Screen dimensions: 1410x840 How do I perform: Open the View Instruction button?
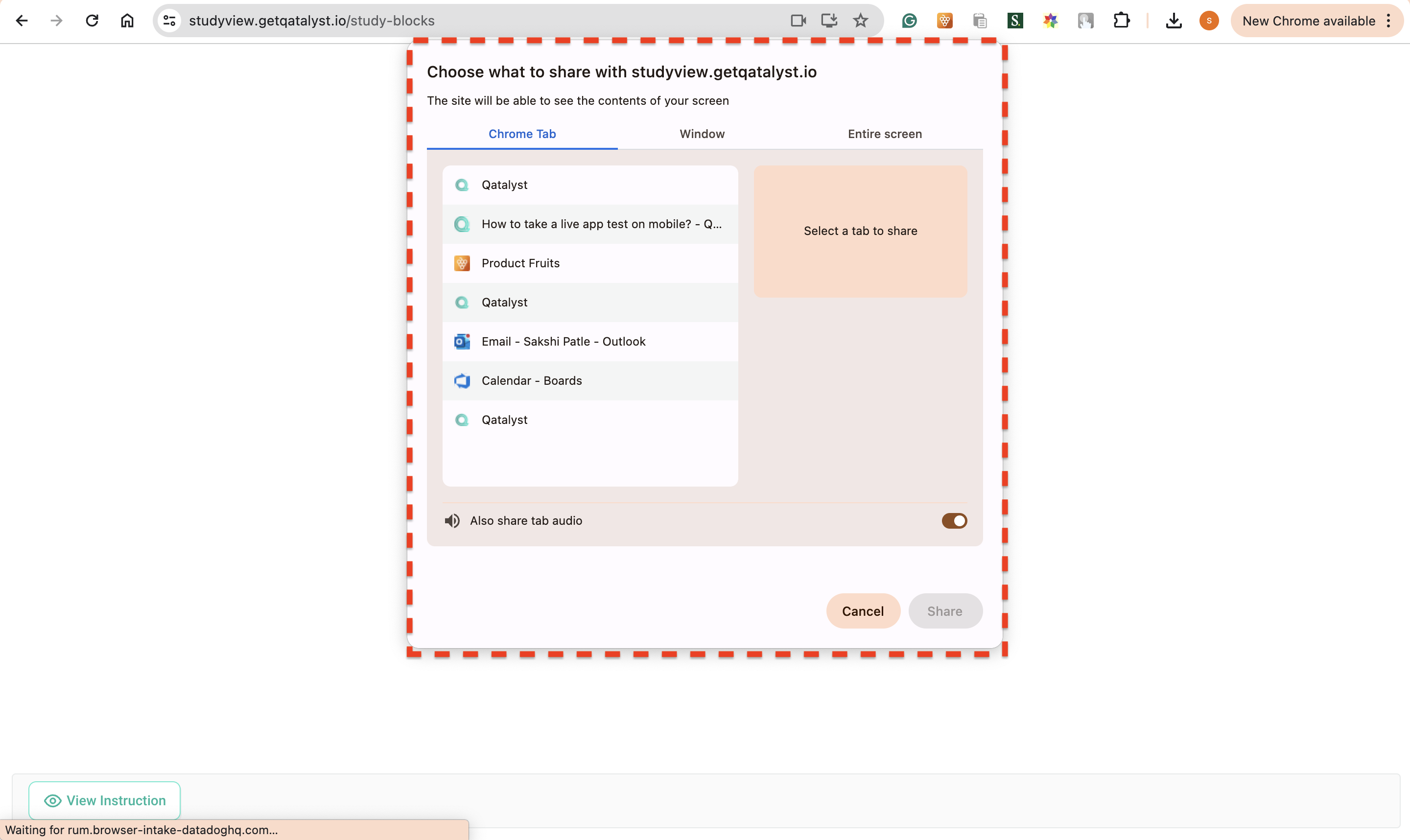(x=105, y=800)
